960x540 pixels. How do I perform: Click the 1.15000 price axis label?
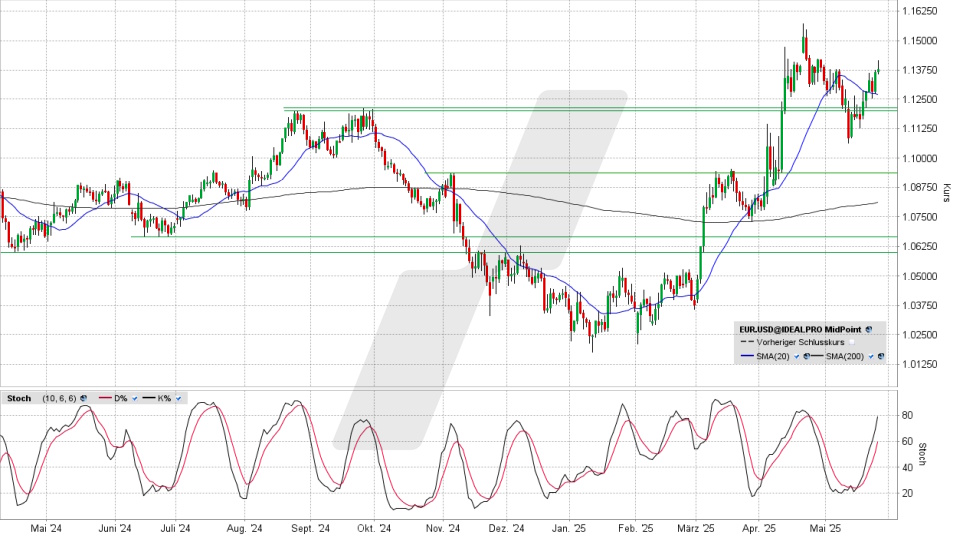click(920, 40)
